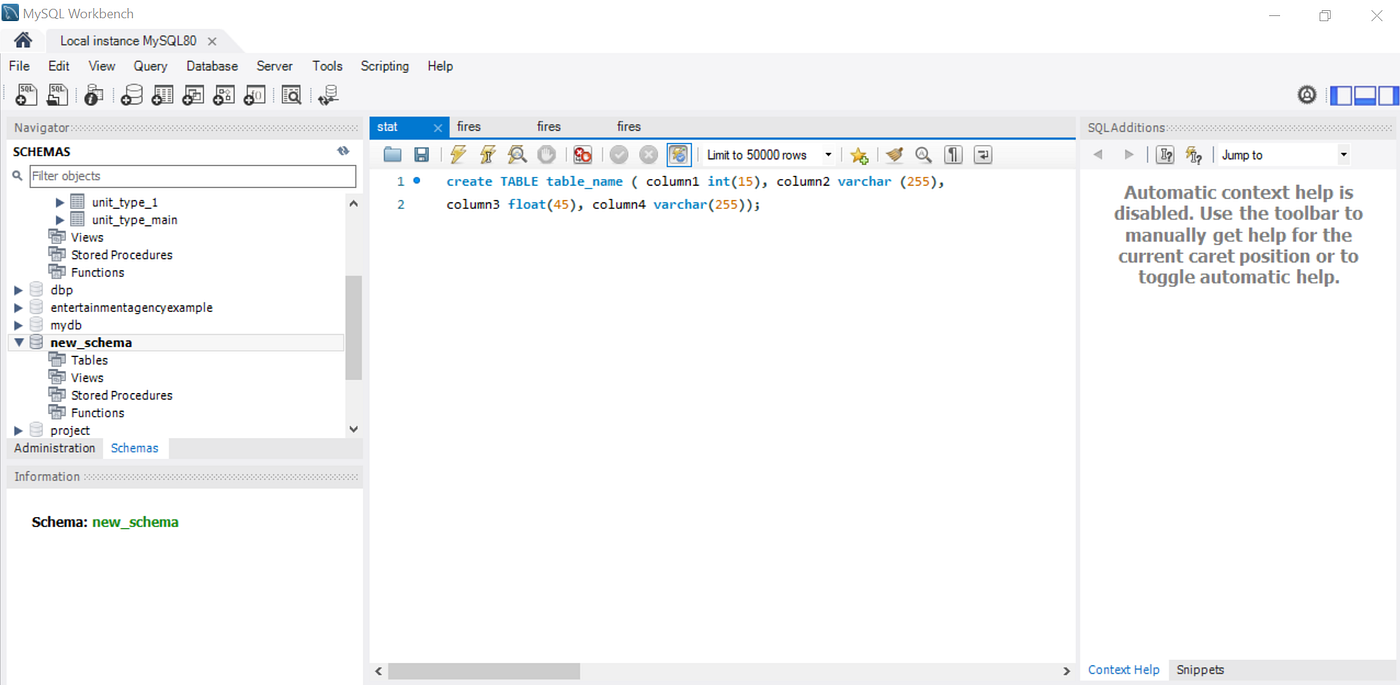This screenshot has width=1400, height=685.
Task: Expand the mydb schema
Action: tap(18, 325)
